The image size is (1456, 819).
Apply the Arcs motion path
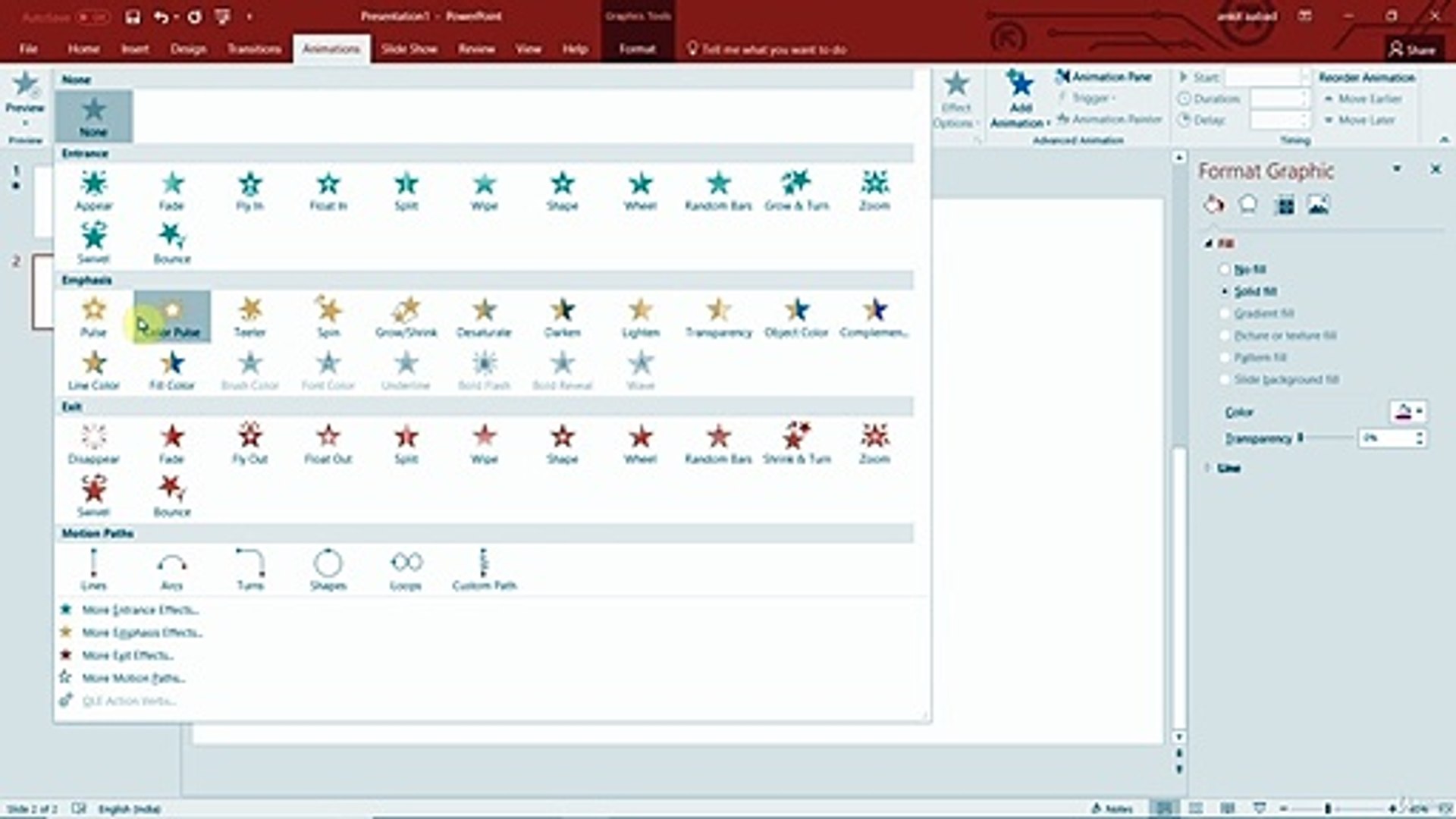(x=172, y=570)
